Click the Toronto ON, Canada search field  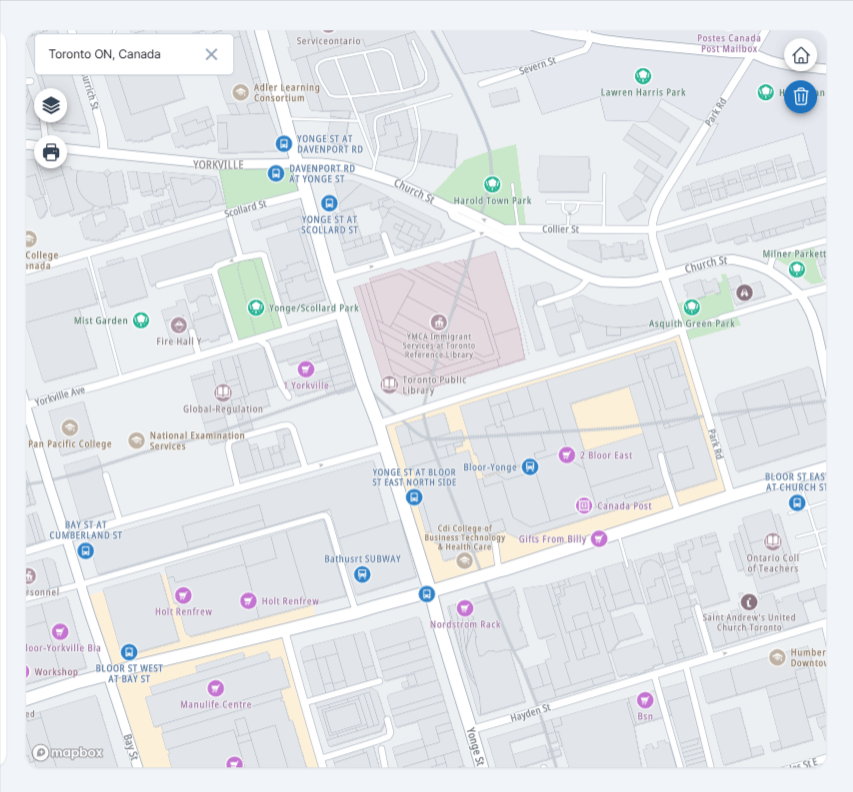(x=134, y=54)
